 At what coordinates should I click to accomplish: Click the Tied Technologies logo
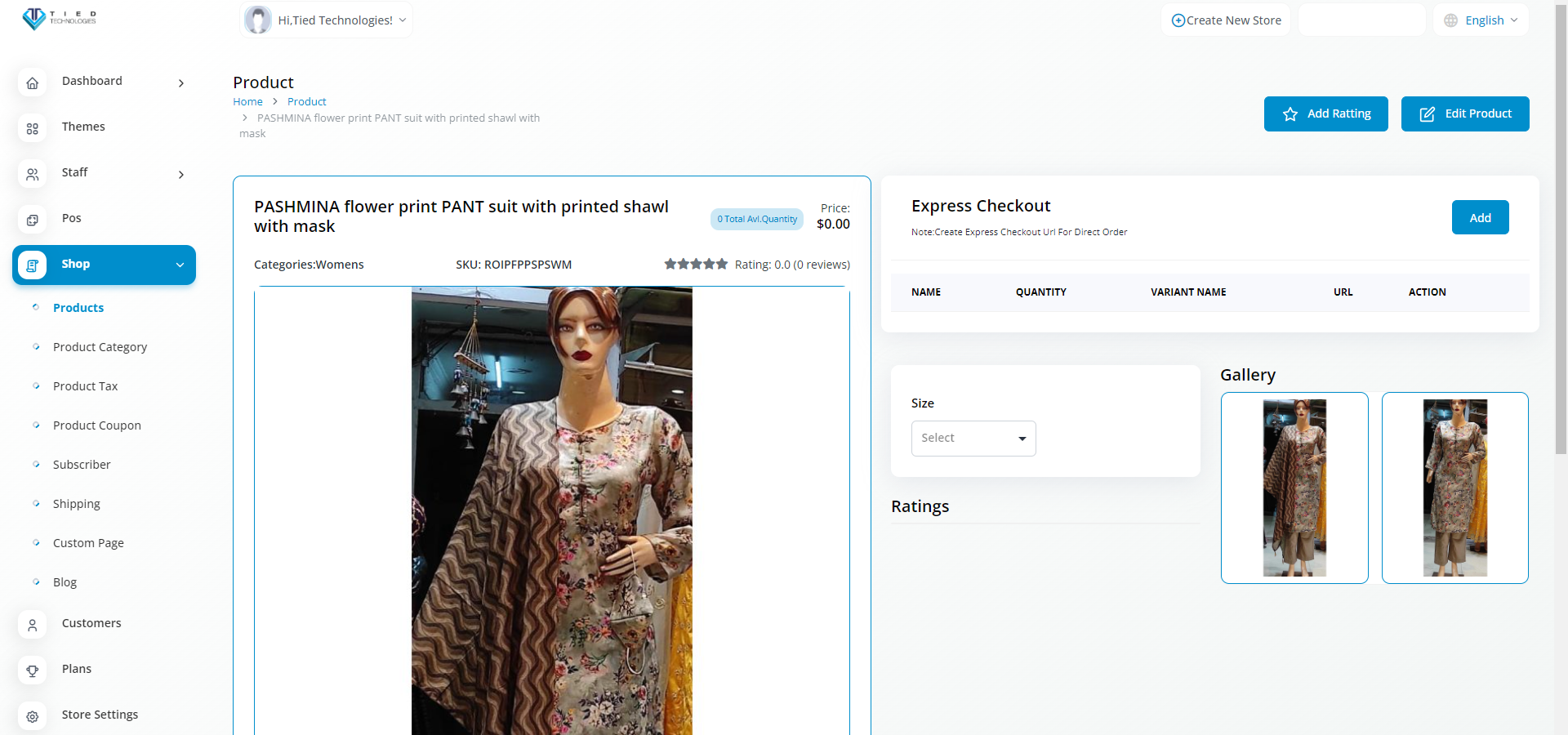click(59, 18)
